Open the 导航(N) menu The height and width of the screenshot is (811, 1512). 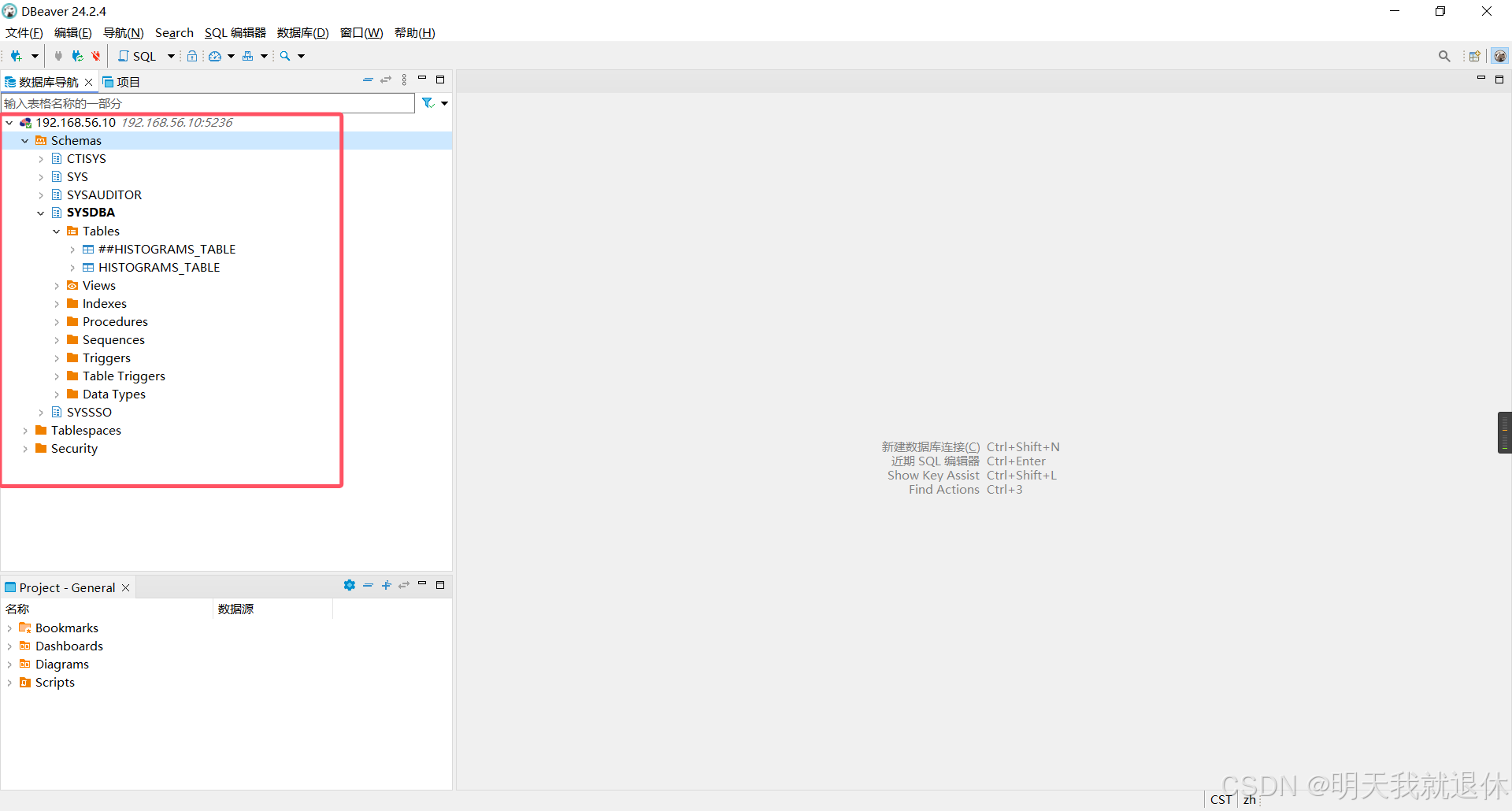(124, 33)
